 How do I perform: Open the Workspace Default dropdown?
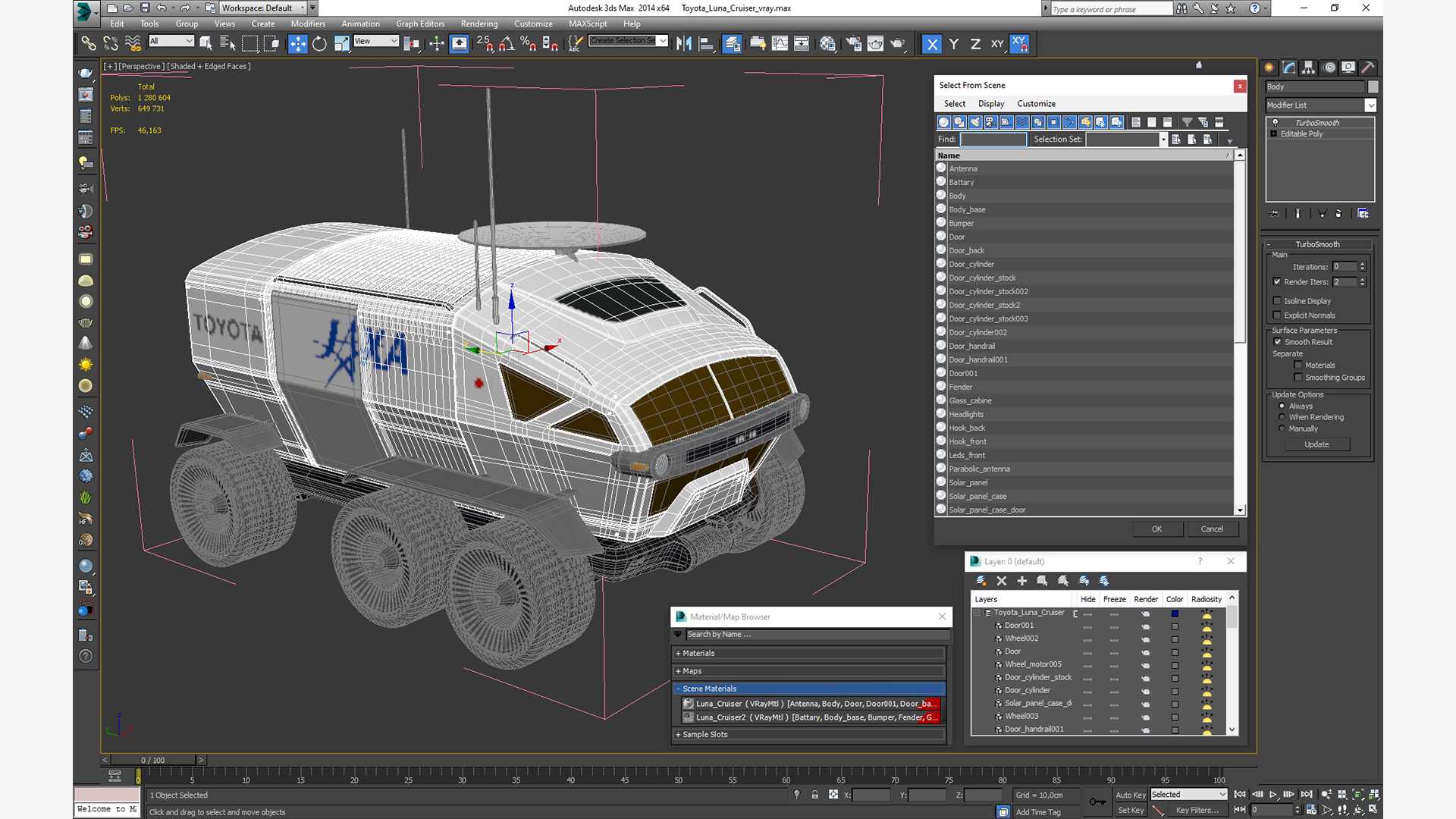(x=263, y=8)
